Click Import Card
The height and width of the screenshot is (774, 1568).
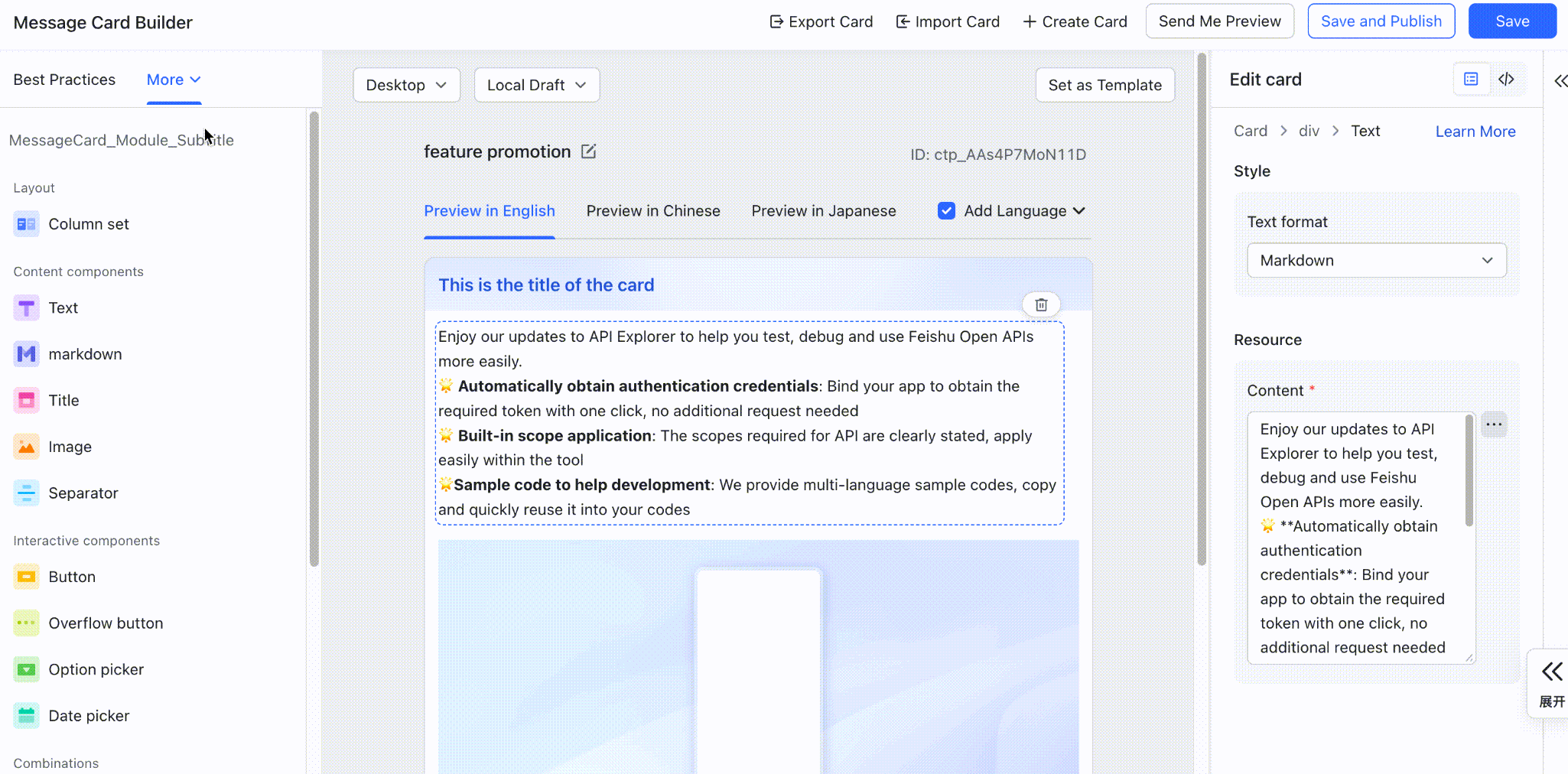pos(947,21)
